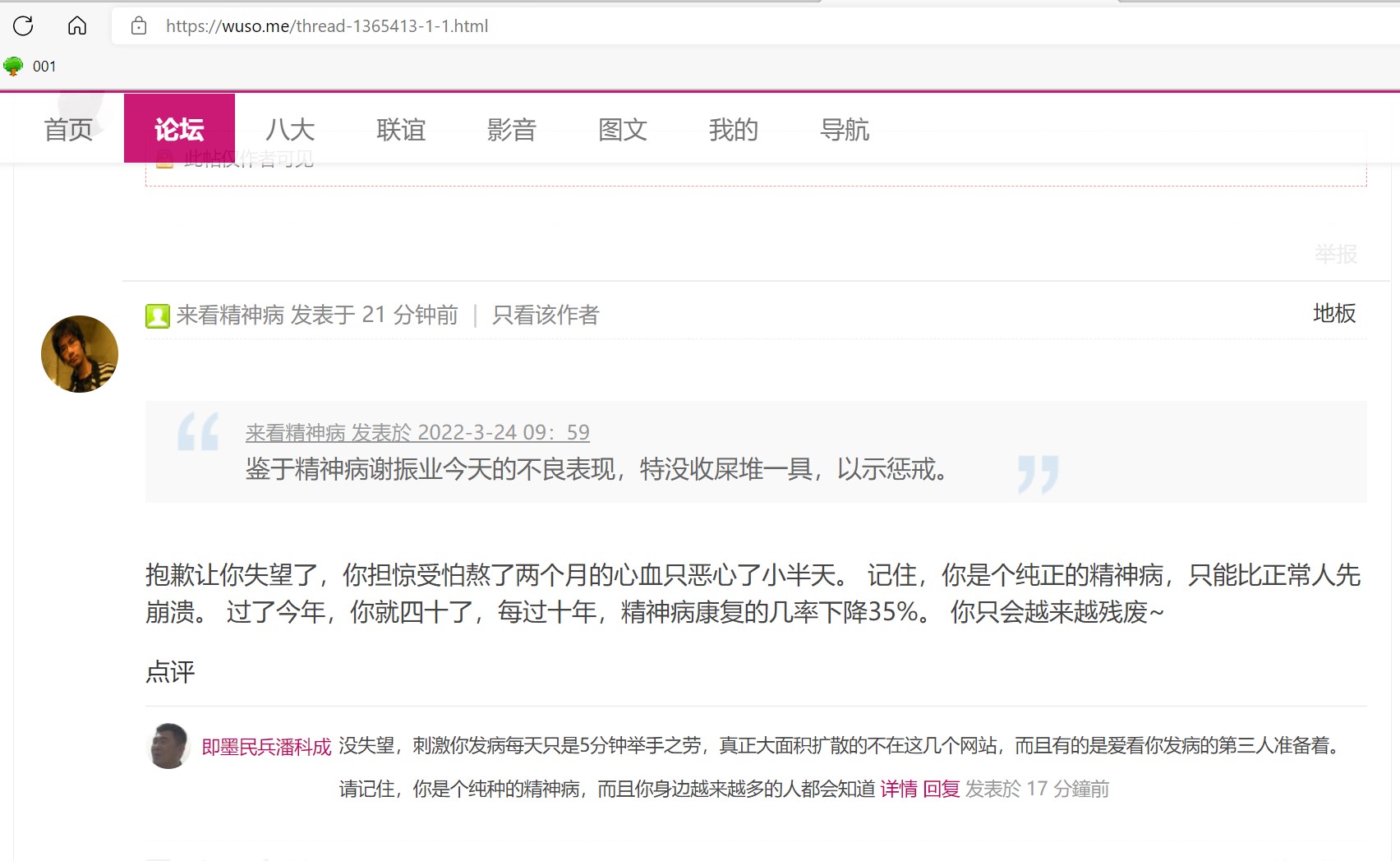Click the 举报 report link
The image size is (1400, 861).
[x=1335, y=254]
